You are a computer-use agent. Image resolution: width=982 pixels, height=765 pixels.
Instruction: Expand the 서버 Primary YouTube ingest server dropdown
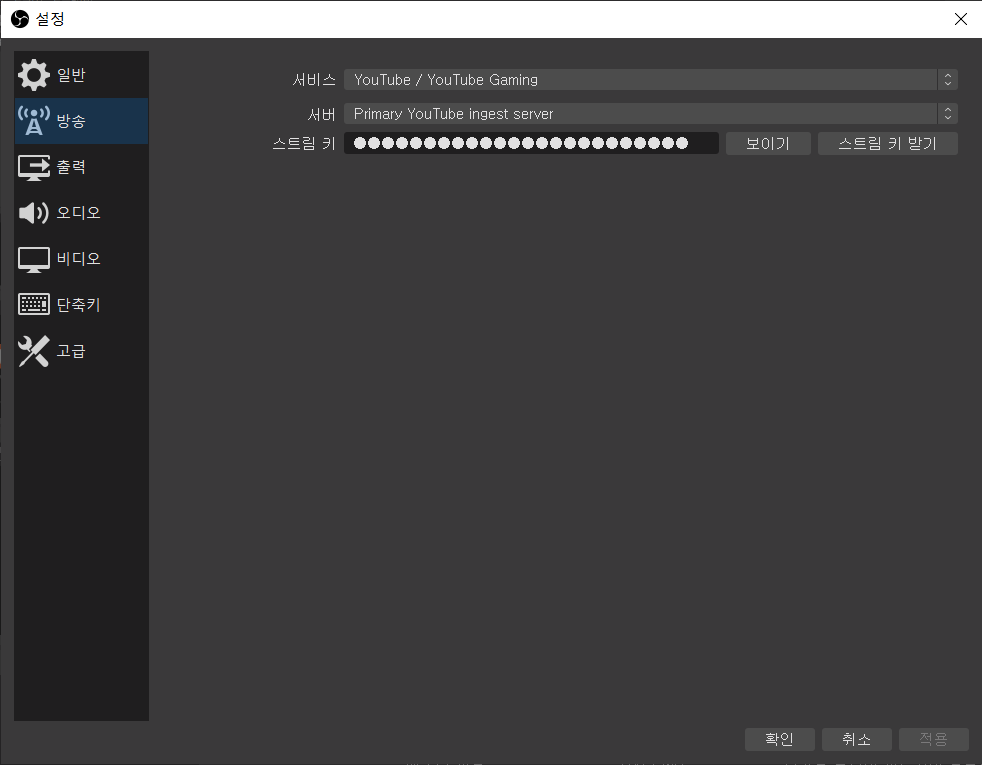point(640,114)
